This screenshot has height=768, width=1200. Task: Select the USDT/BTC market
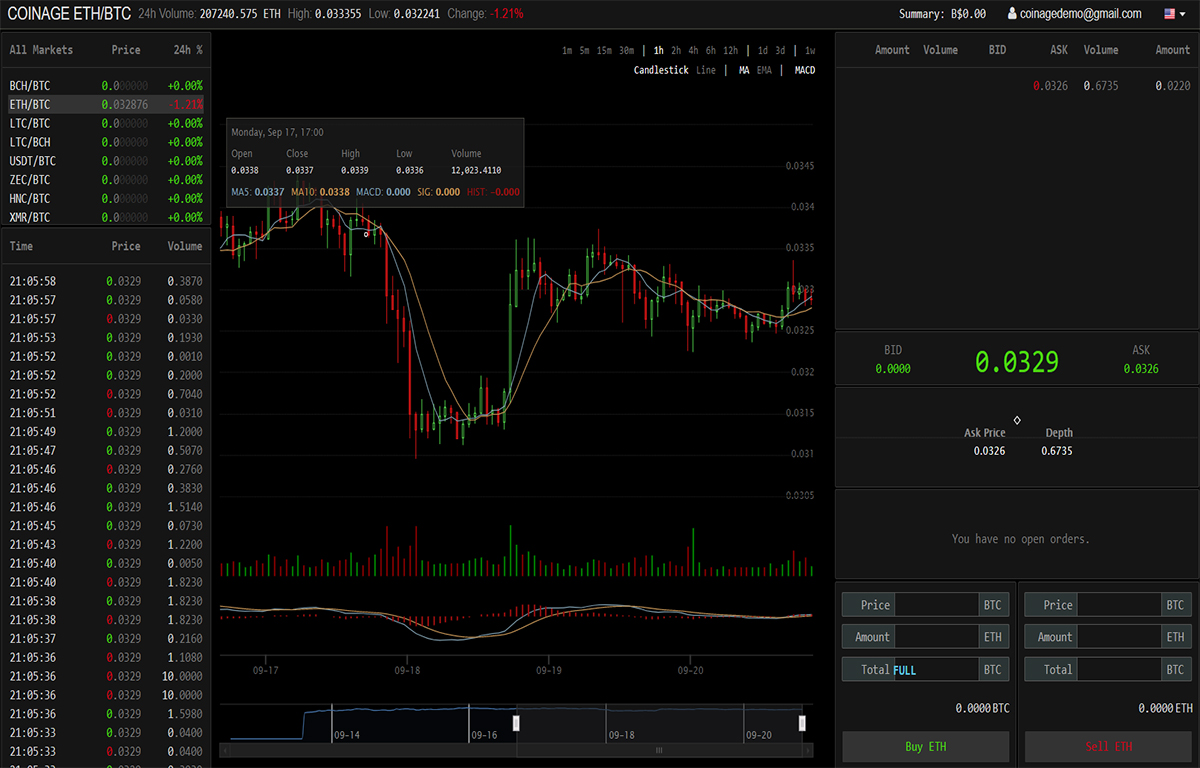tap(106, 161)
